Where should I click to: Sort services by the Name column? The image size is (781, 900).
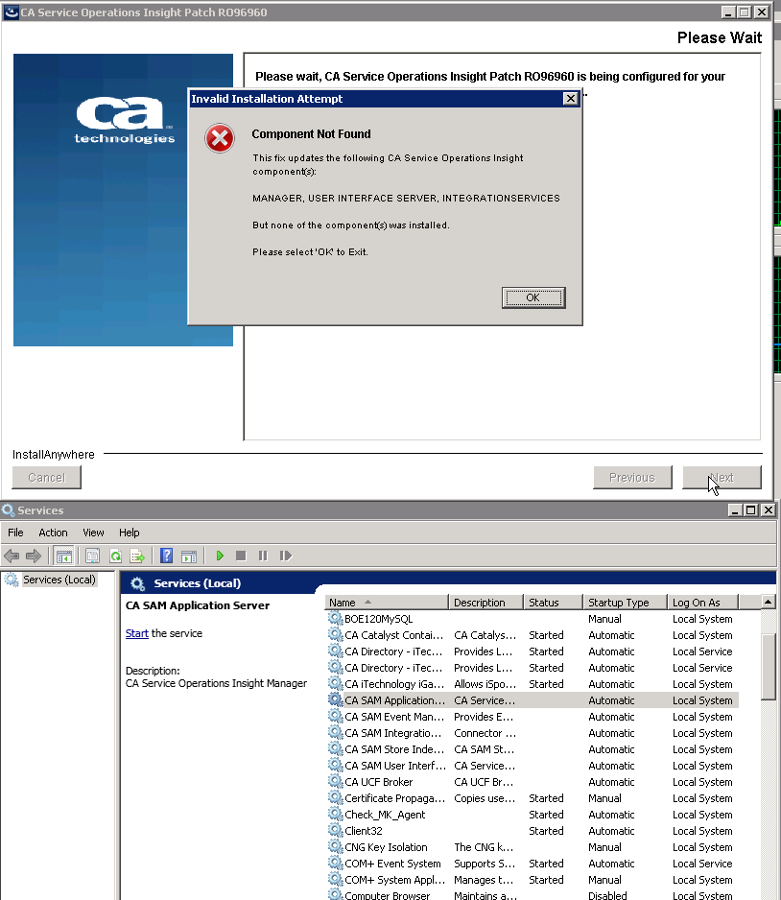(x=386, y=602)
